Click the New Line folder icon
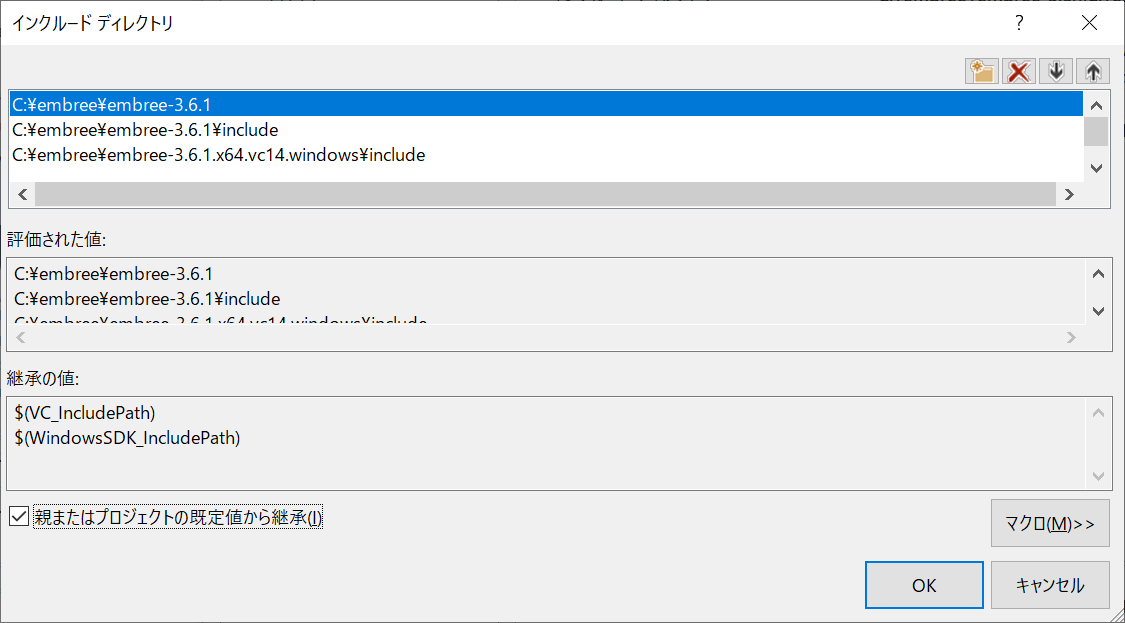 (982, 71)
